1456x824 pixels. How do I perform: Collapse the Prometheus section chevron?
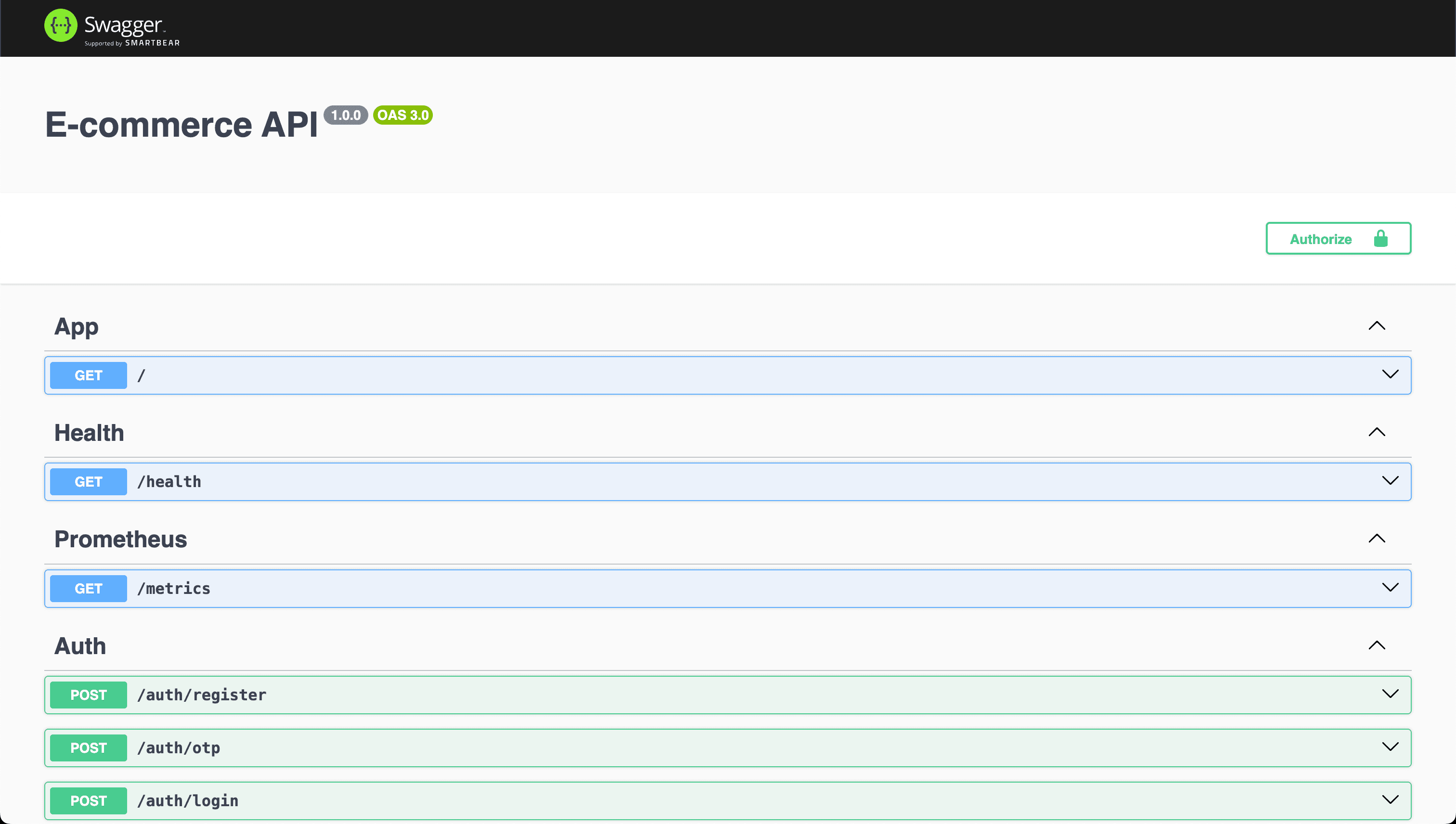point(1376,539)
